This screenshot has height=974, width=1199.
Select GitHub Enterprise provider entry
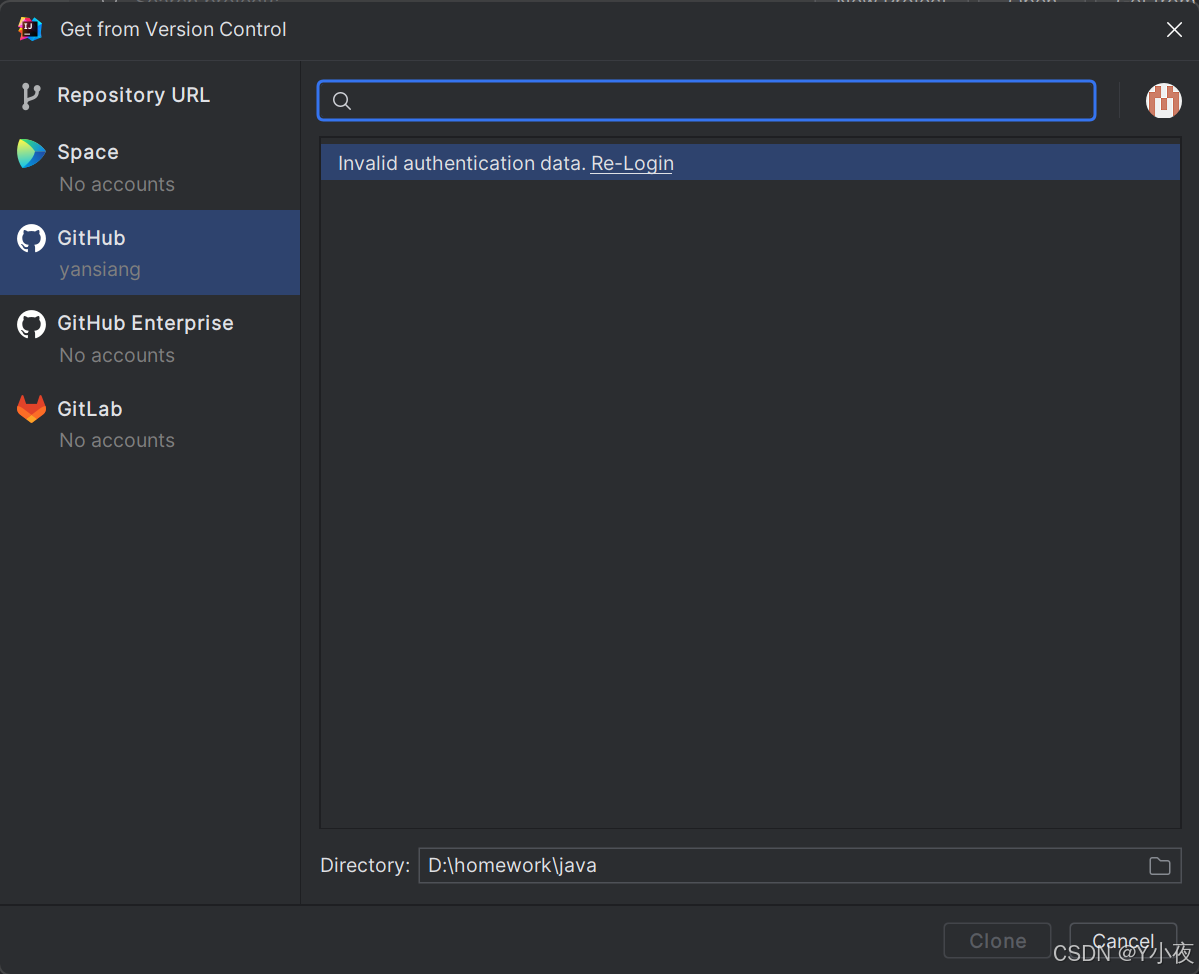click(x=150, y=339)
